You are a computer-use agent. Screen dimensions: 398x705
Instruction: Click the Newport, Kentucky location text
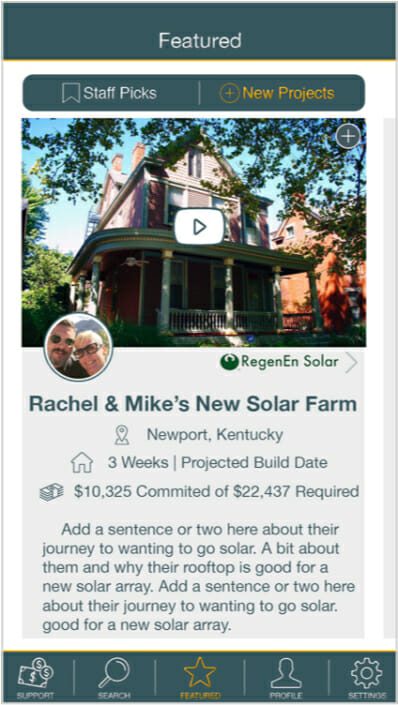(215, 435)
